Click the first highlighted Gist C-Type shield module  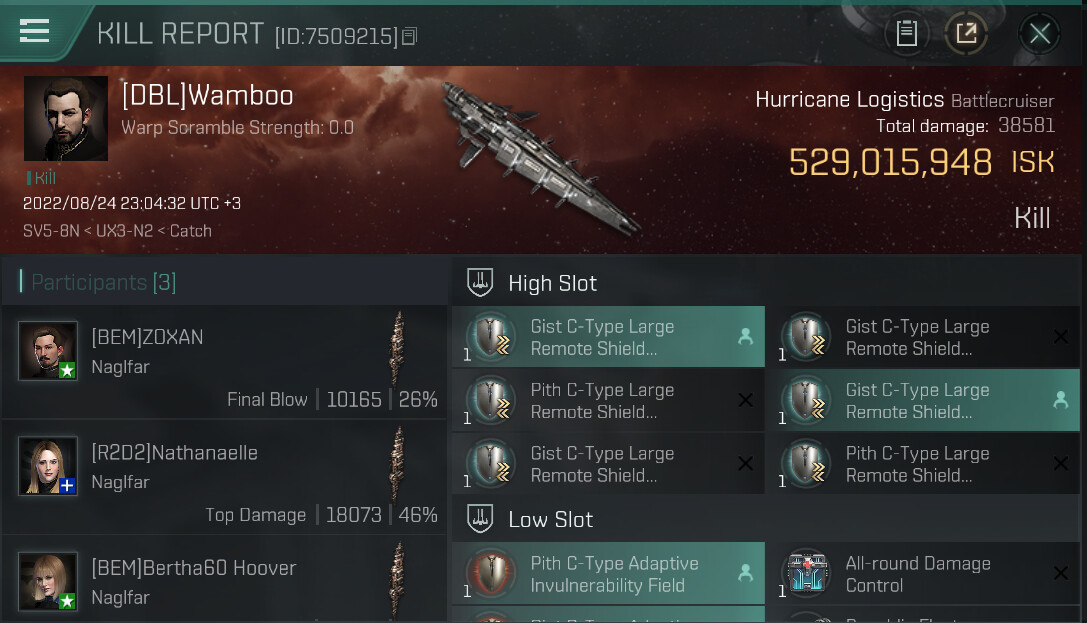pos(608,337)
